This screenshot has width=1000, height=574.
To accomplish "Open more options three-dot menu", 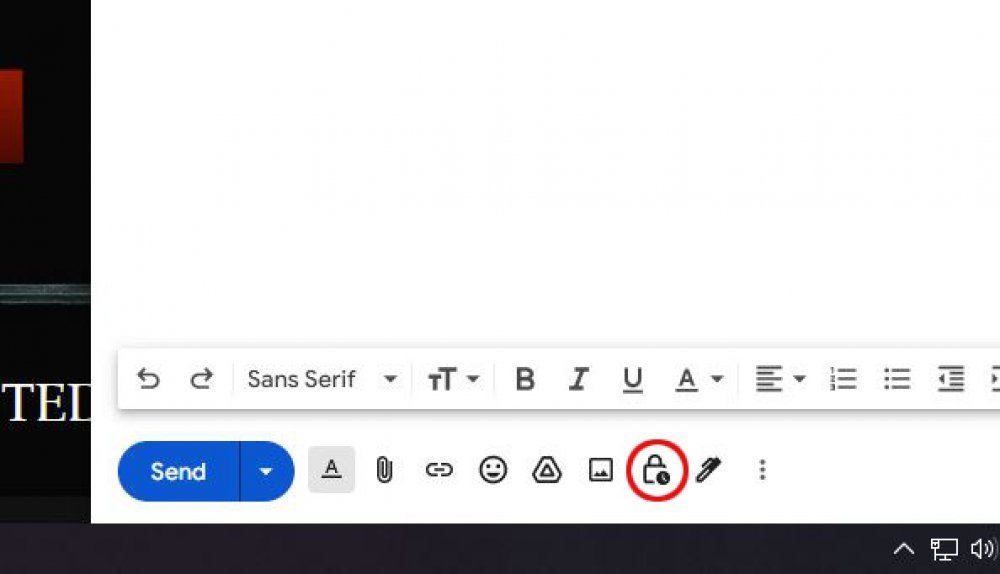I will click(762, 470).
